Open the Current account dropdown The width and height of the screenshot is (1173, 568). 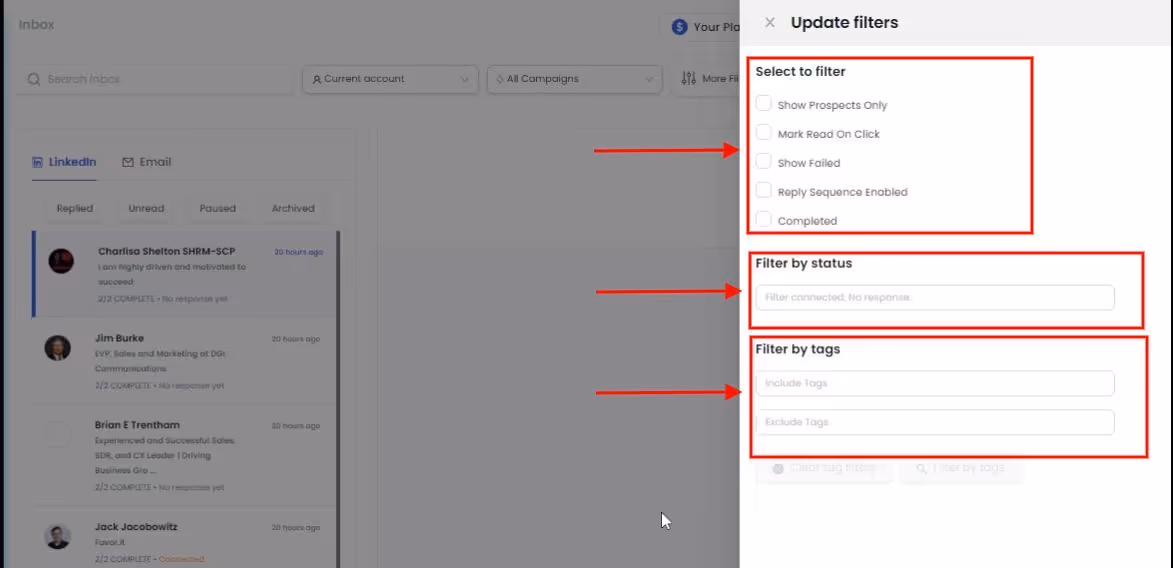[391, 79]
